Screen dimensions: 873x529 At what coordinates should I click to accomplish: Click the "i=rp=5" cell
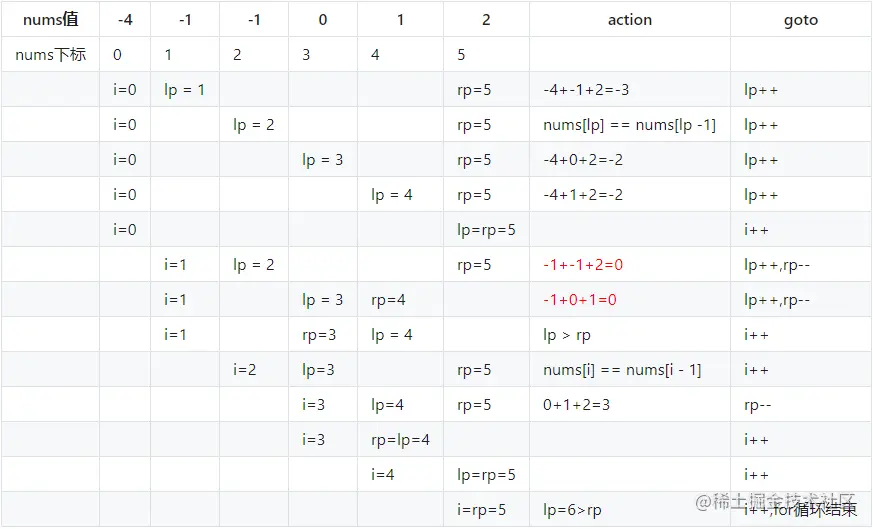[482, 510]
